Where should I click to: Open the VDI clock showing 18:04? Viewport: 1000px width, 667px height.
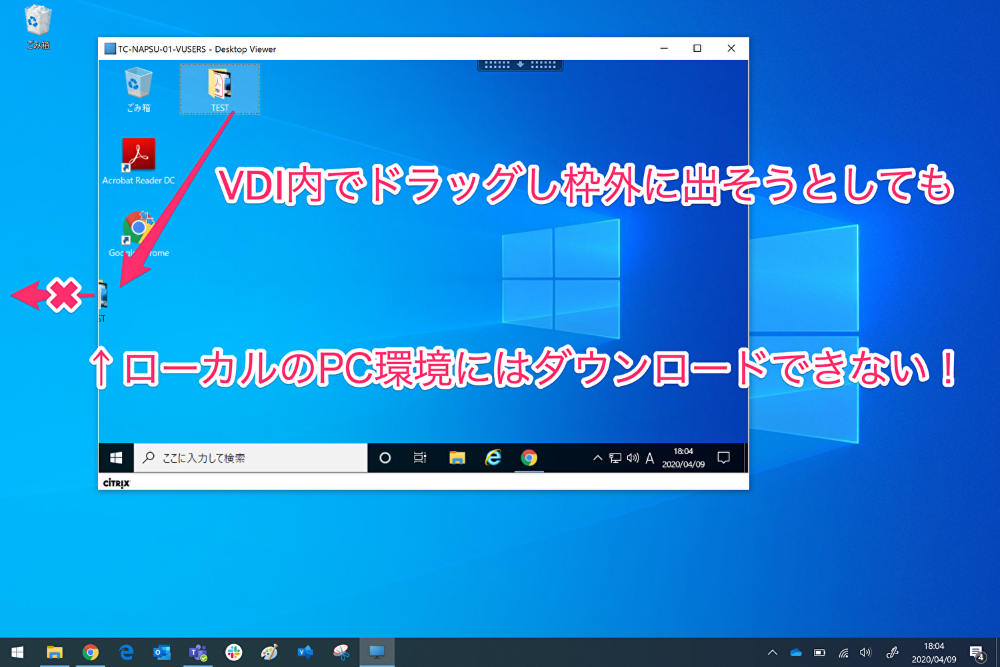pyautogui.click(x=683, y=458)
